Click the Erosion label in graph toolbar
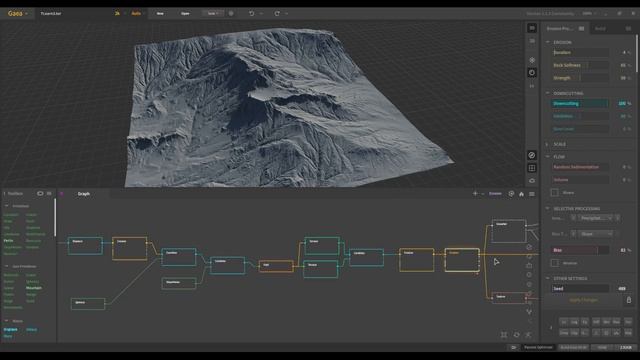This screenshot has height=360, width=640. click(x=495, y=194)
